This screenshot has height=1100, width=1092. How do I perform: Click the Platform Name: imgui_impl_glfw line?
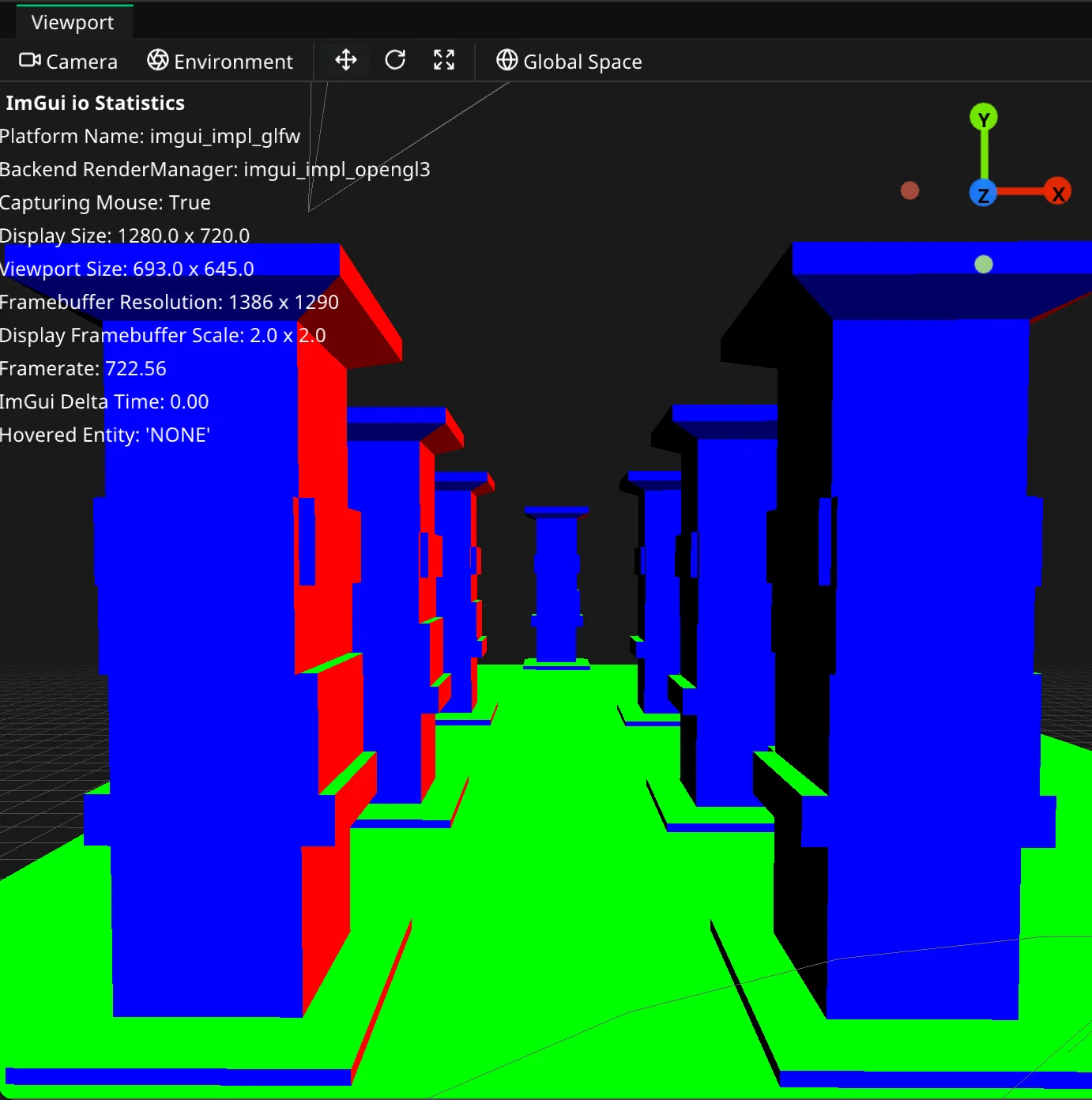(150, 136)
